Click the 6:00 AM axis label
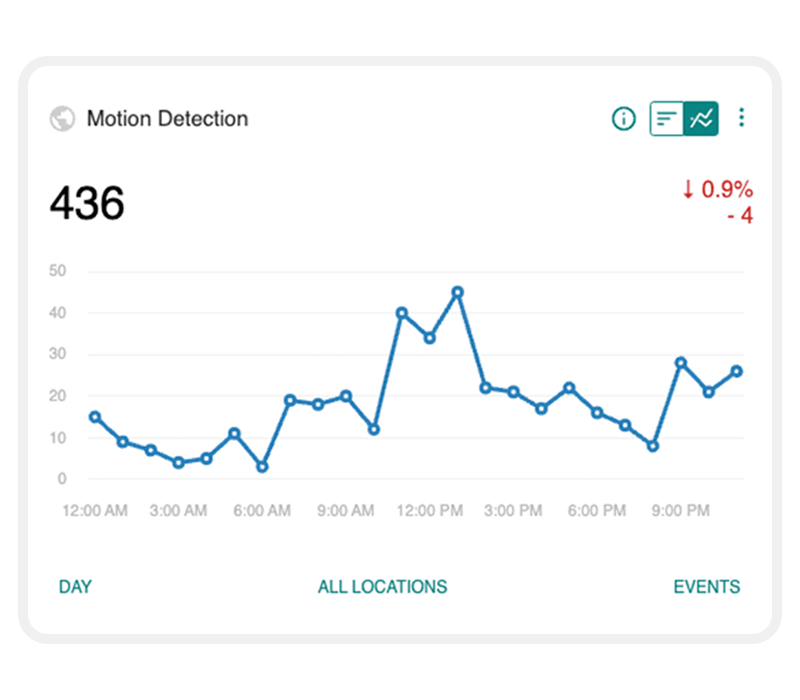 coord(262,510)
